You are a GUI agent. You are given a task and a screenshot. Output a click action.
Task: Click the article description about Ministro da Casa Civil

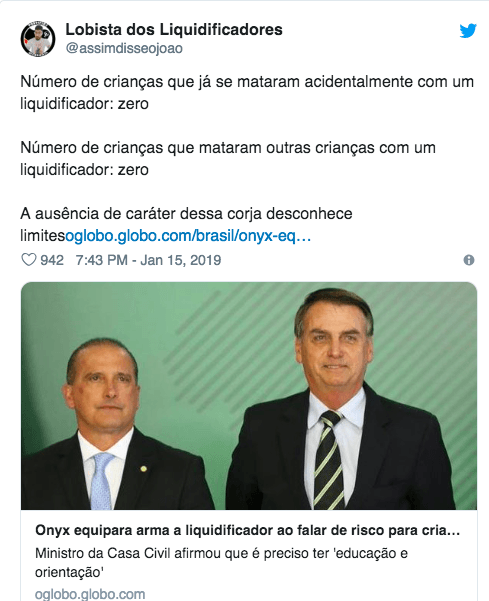(222, 563)
